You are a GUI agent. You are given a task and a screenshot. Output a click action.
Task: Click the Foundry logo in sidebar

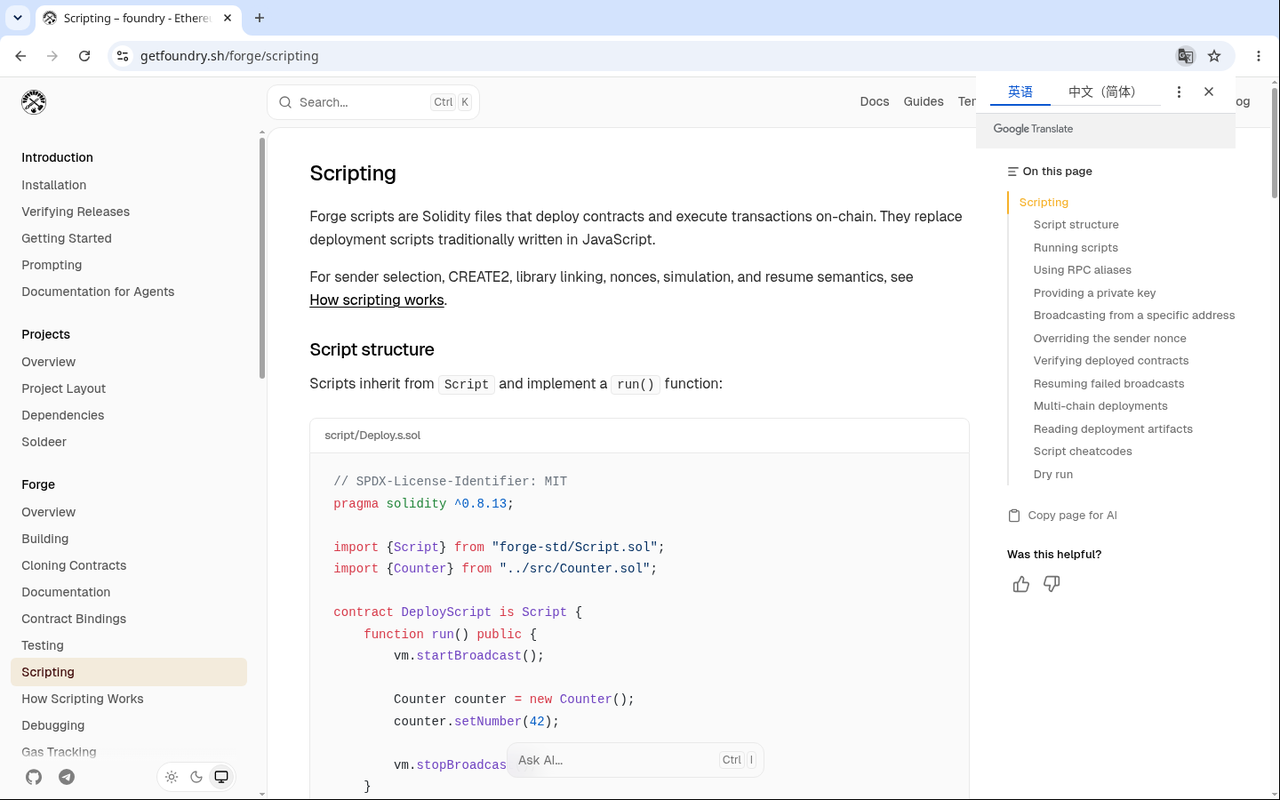34,102
